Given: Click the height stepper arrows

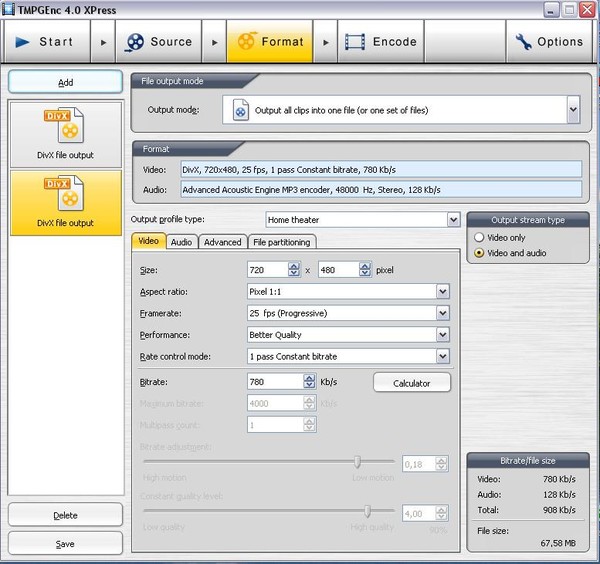Looking at the screenshot, I should [x=365, y=270].
